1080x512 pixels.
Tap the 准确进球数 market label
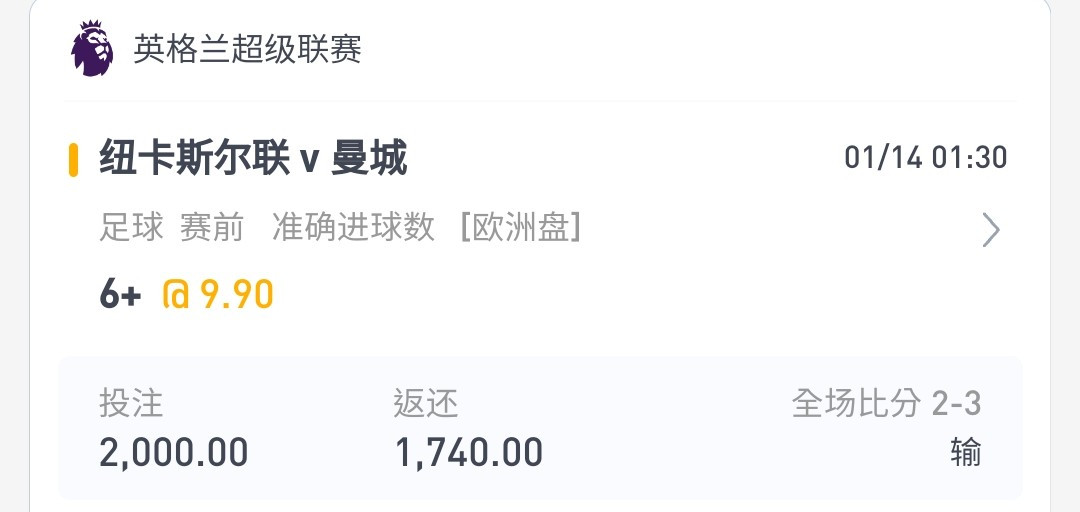(353, 227)
